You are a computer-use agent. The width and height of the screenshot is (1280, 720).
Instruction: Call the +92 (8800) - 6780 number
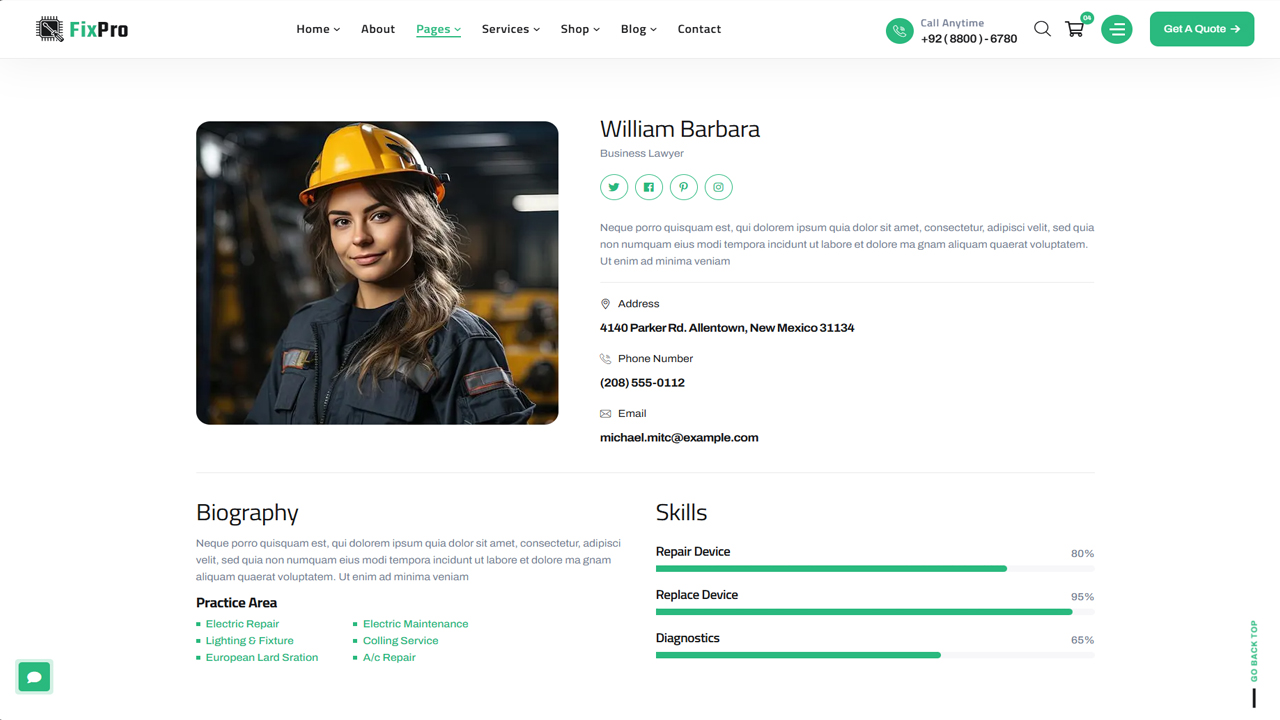[969, 39]
